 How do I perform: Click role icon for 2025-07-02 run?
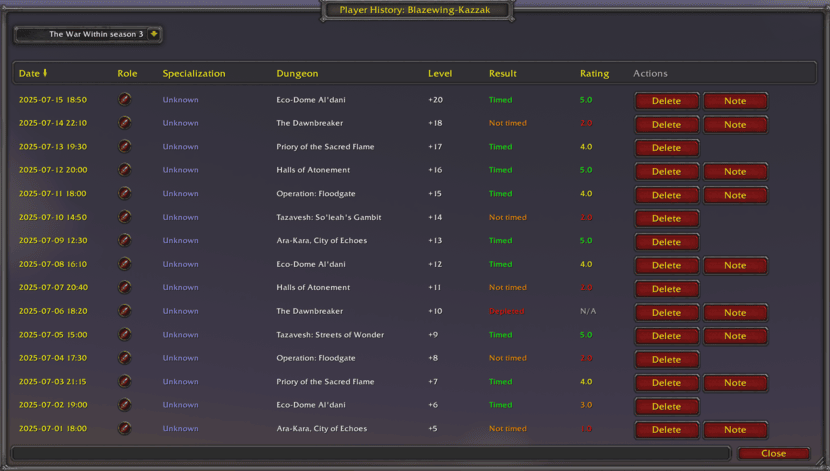point(124,405)
